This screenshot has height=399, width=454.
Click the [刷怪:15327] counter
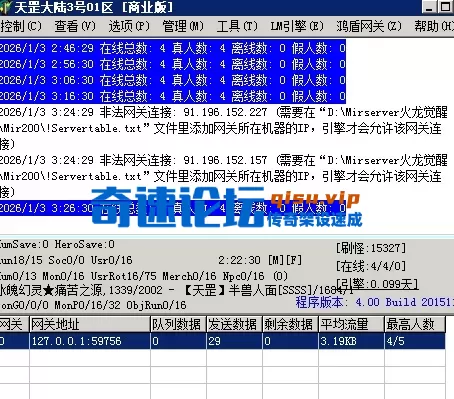371,248
